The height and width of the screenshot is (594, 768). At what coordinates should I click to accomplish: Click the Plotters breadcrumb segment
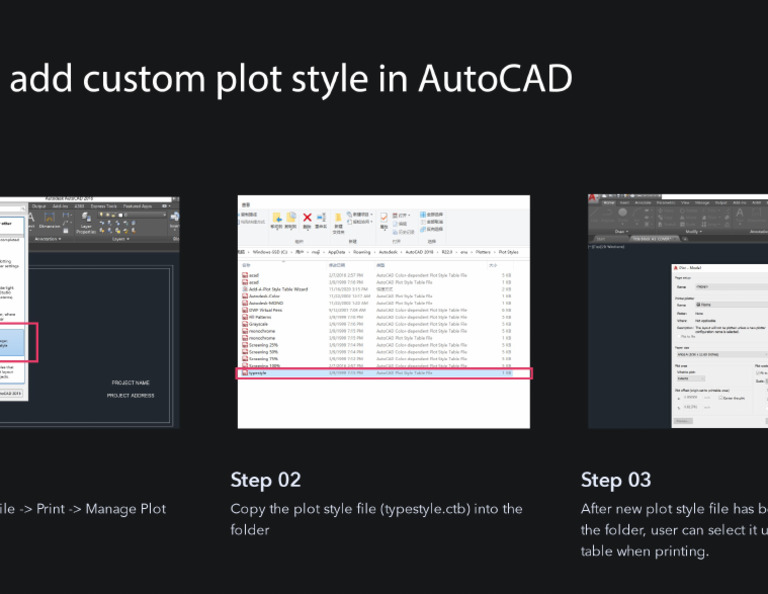click(483, 252)
